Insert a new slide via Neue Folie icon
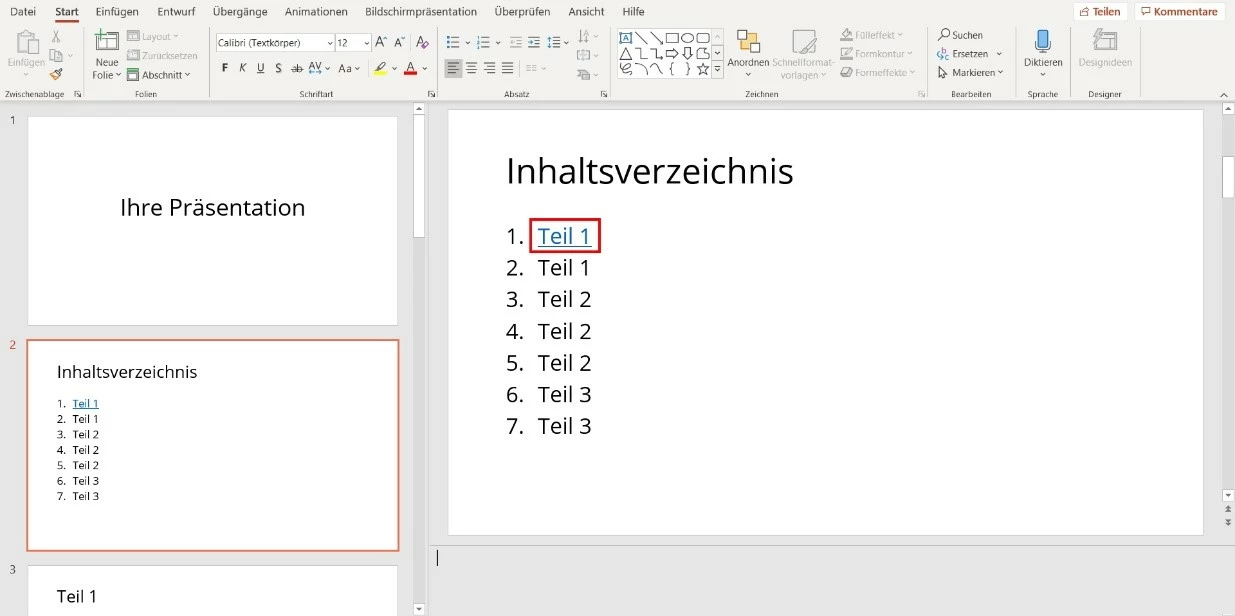The image size is (1235, 616). [x=106, y=41]
